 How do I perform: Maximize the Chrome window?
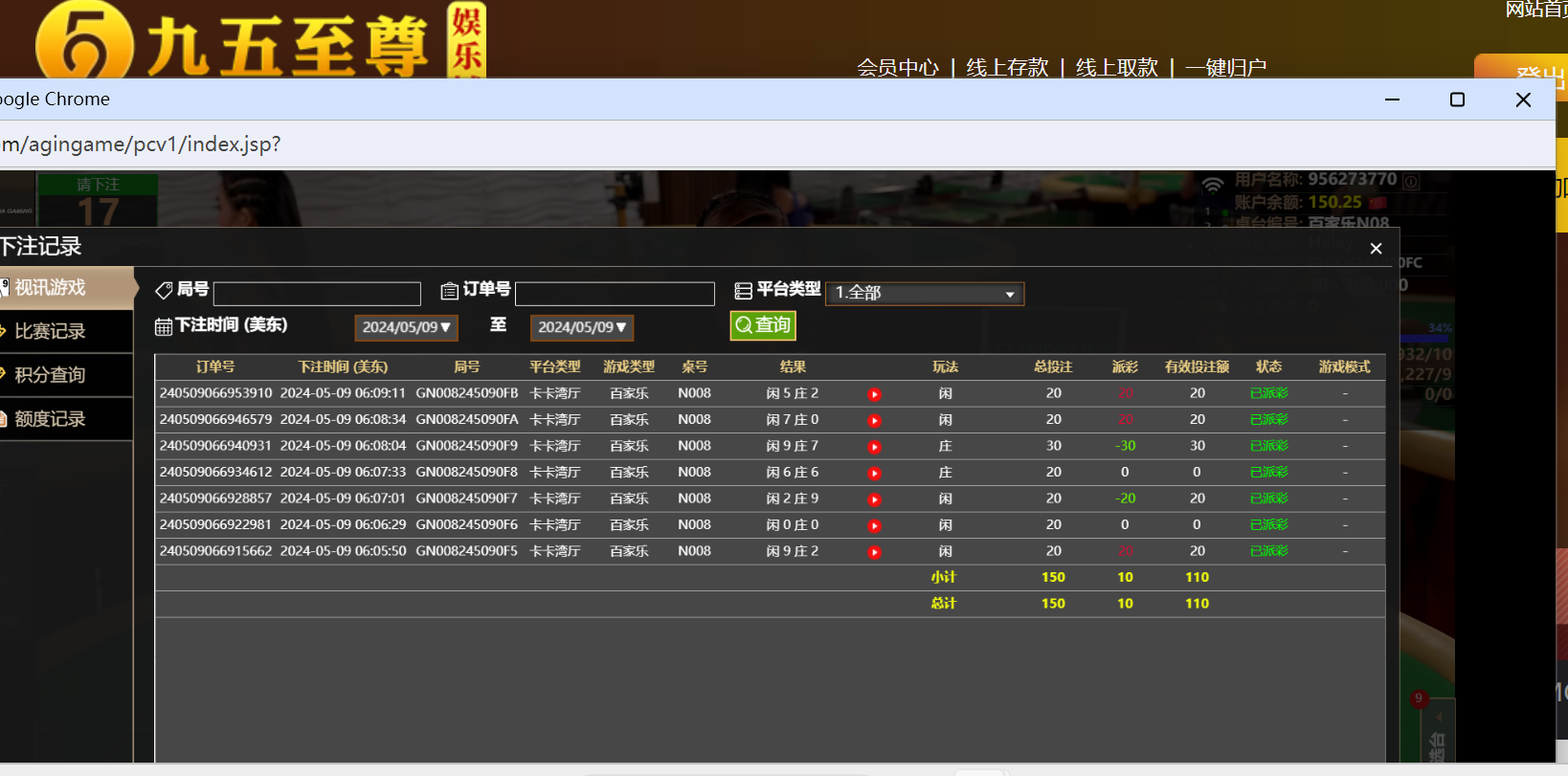pos(1457,100)
